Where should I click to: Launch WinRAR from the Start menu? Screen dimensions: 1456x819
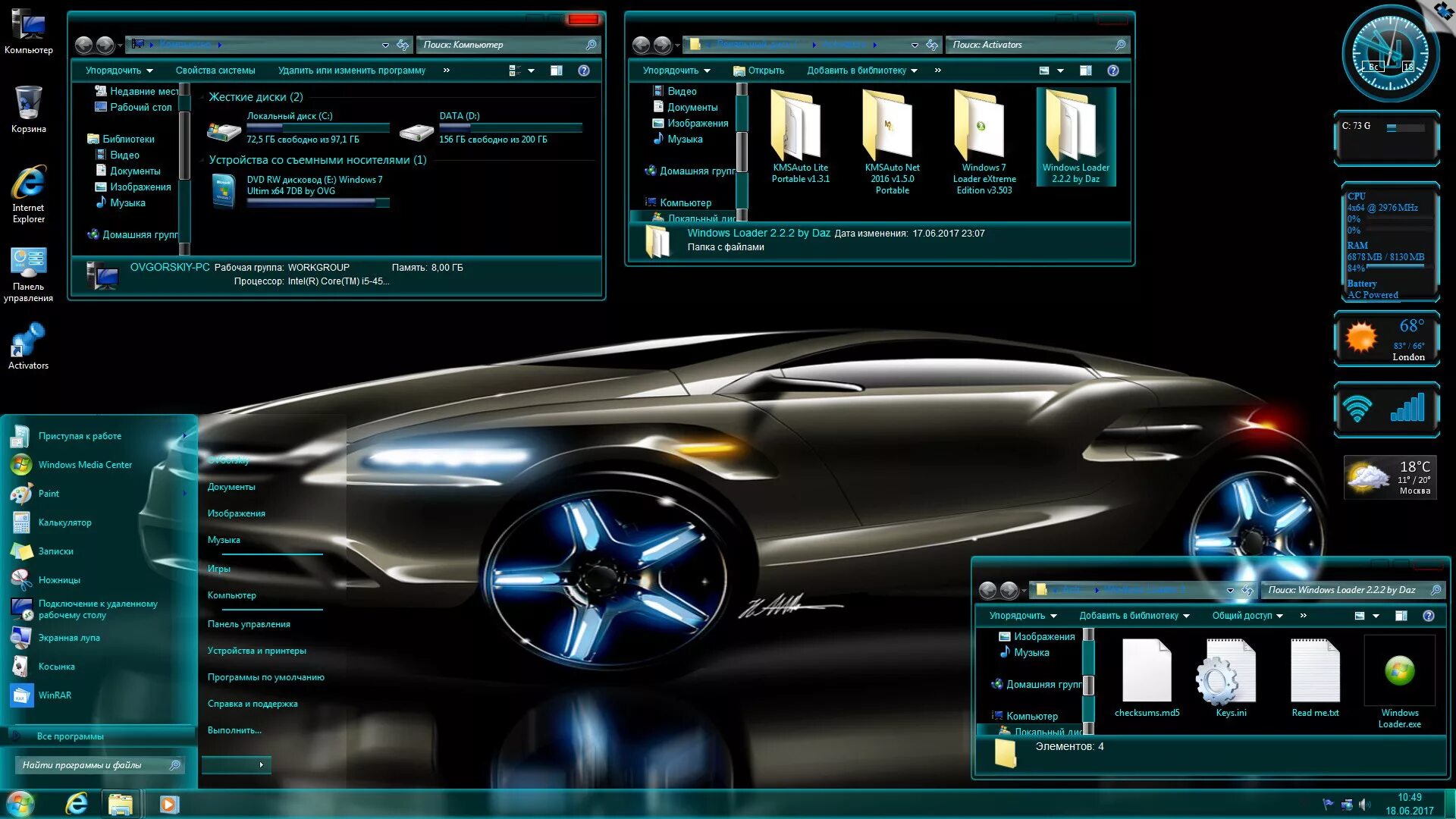coord(55,695)
